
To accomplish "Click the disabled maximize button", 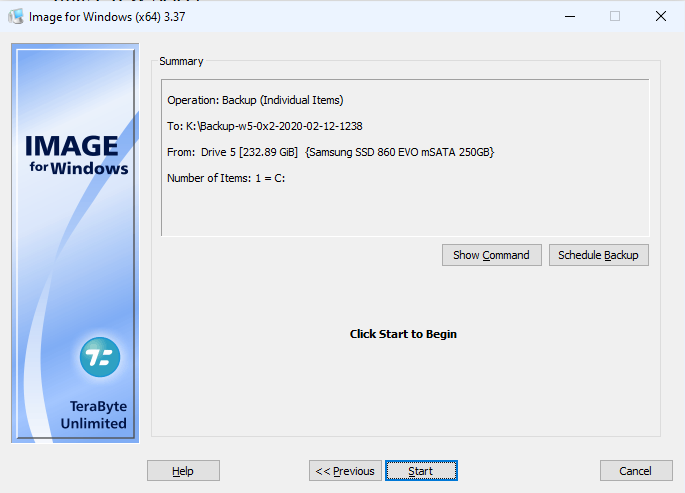I will click(x=615, y=17).
